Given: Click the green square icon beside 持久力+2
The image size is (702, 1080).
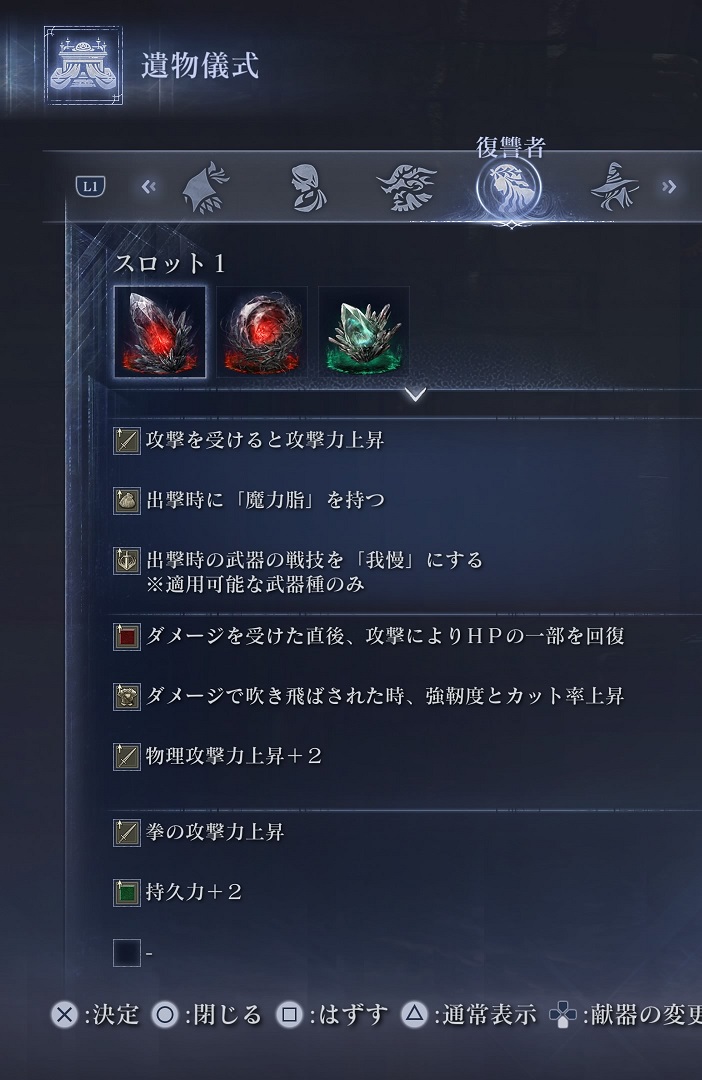Looking at the screenshot, I should point(127,893).
